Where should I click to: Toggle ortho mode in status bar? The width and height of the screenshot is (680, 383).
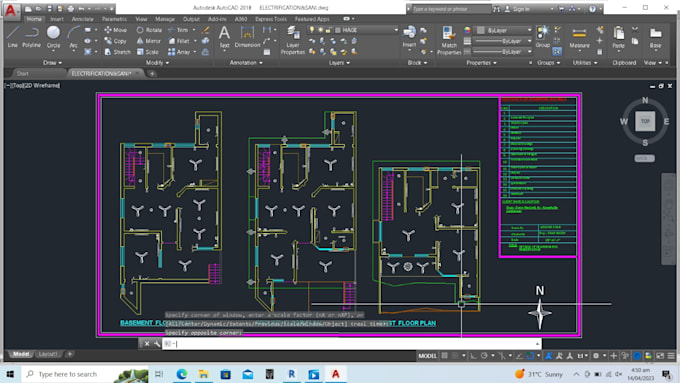(x=474, y=356)
